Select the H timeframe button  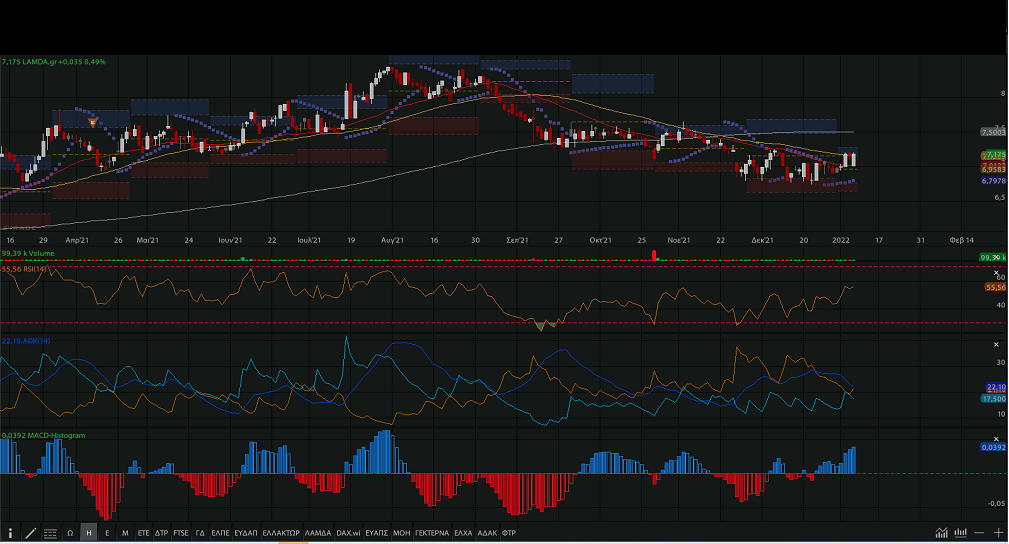pos(89,533)
